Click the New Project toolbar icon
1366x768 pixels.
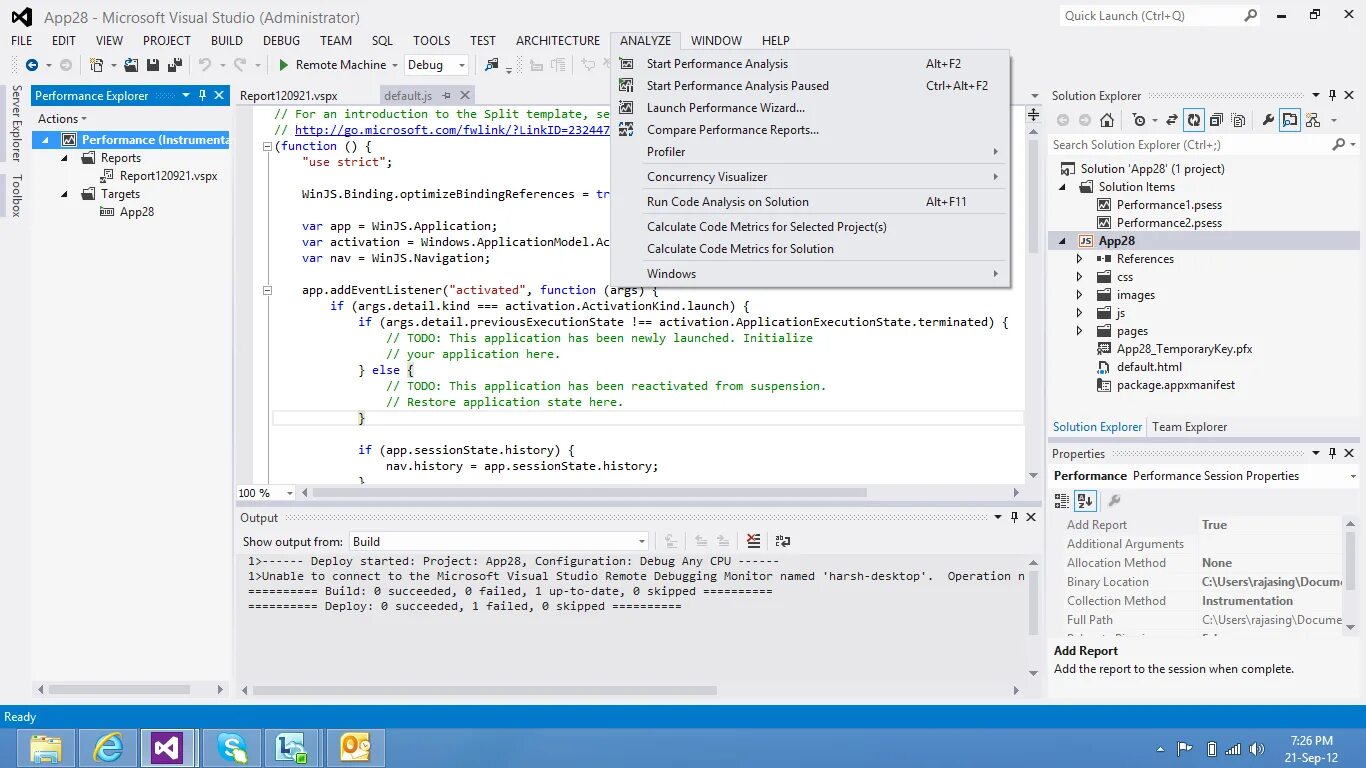(97, 65)
